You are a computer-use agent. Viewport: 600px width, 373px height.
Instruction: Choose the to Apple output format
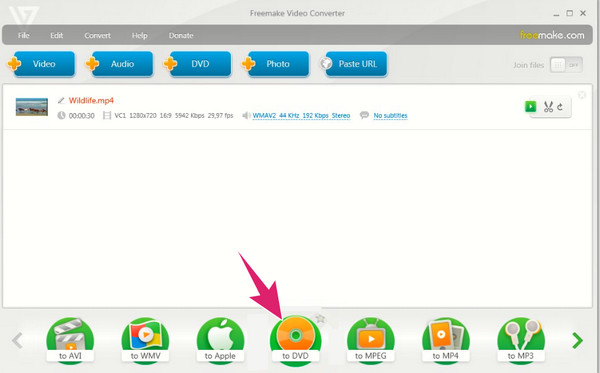point(220,340)
